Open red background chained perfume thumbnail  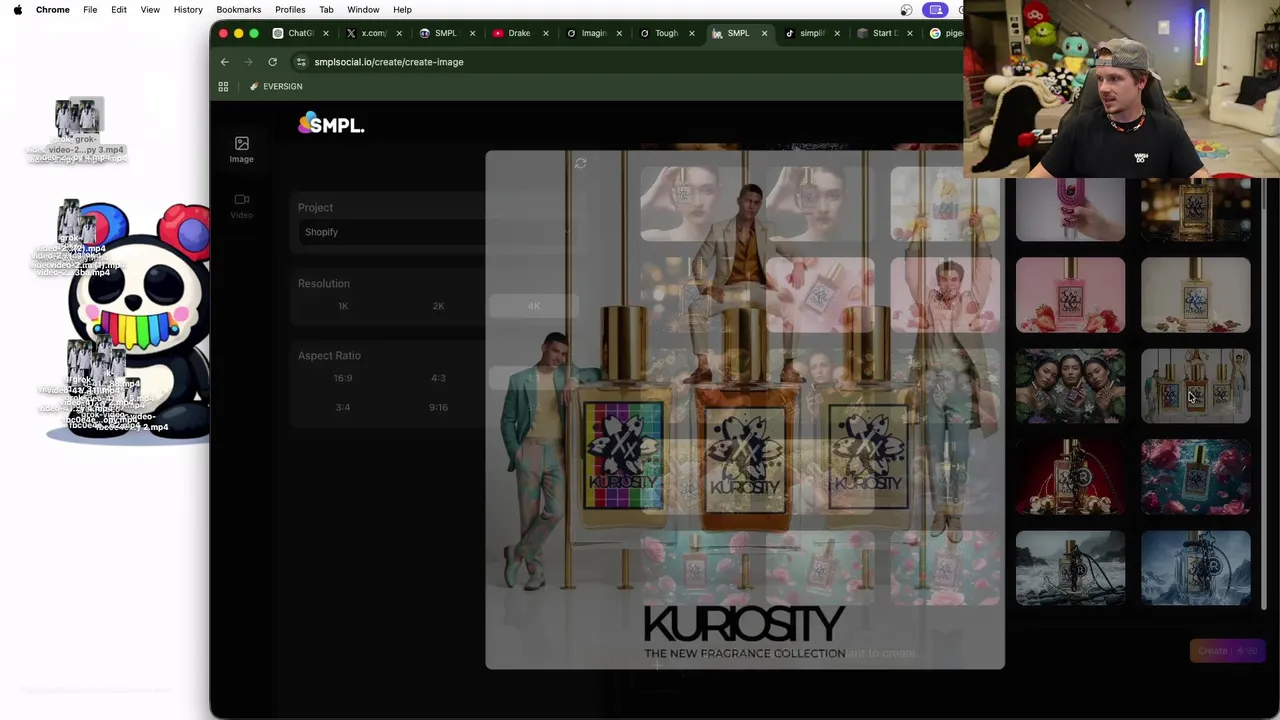tap(1070, 477)
